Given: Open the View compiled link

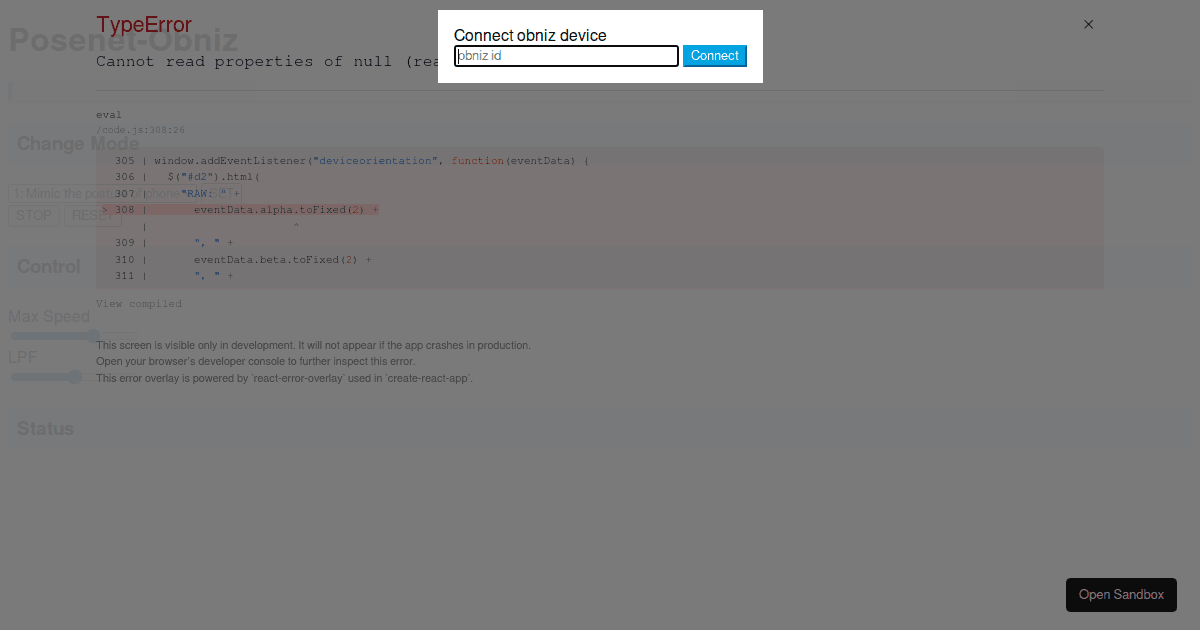Looking at the screenshot, I should 139,303.
